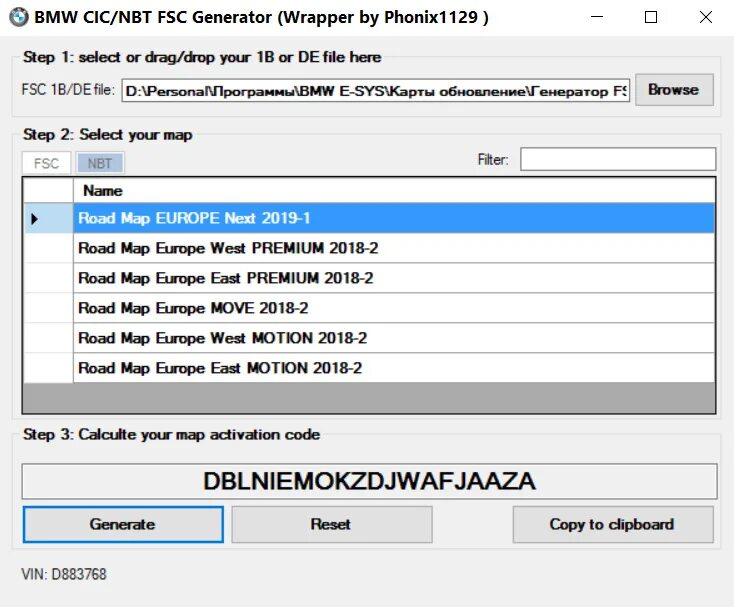This screenshot has height=607, width=734.
Task: Click Browse to choose FSC file
Action: point(674,89)
